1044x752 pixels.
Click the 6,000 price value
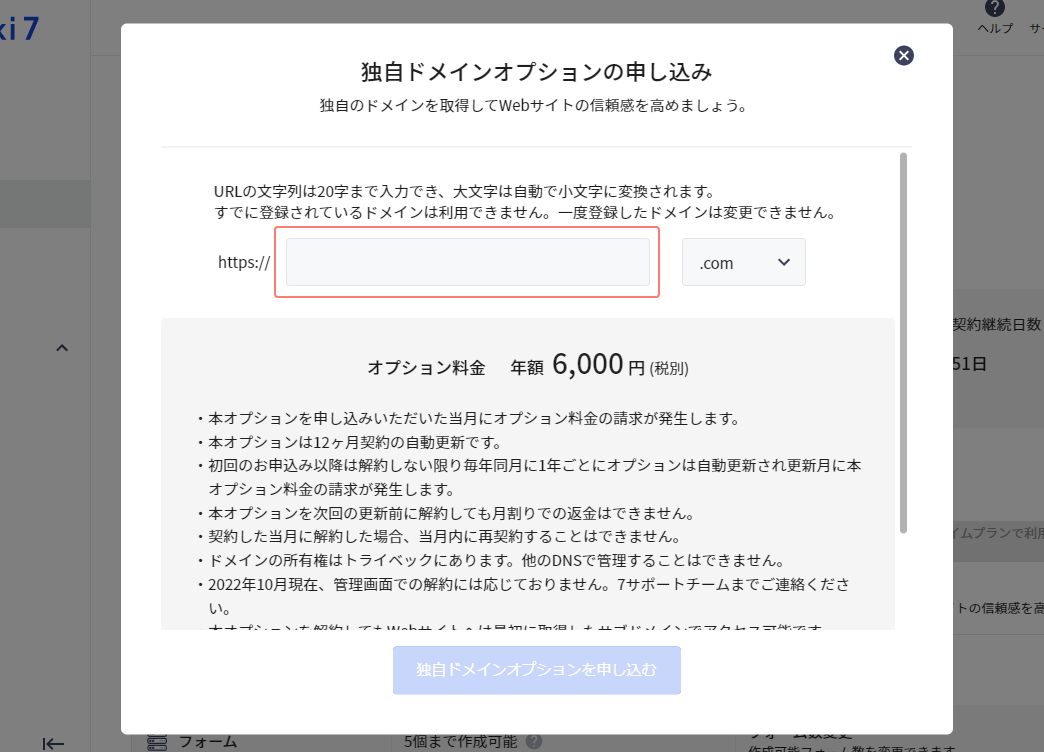[588, 364]
